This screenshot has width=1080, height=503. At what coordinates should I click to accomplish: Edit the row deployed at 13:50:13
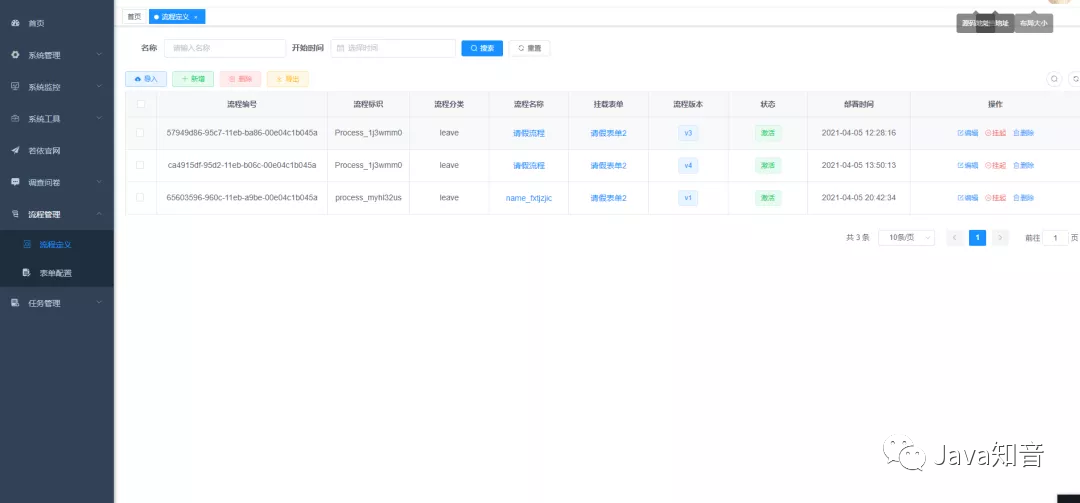pyautogui.click(x=968, y=165)
